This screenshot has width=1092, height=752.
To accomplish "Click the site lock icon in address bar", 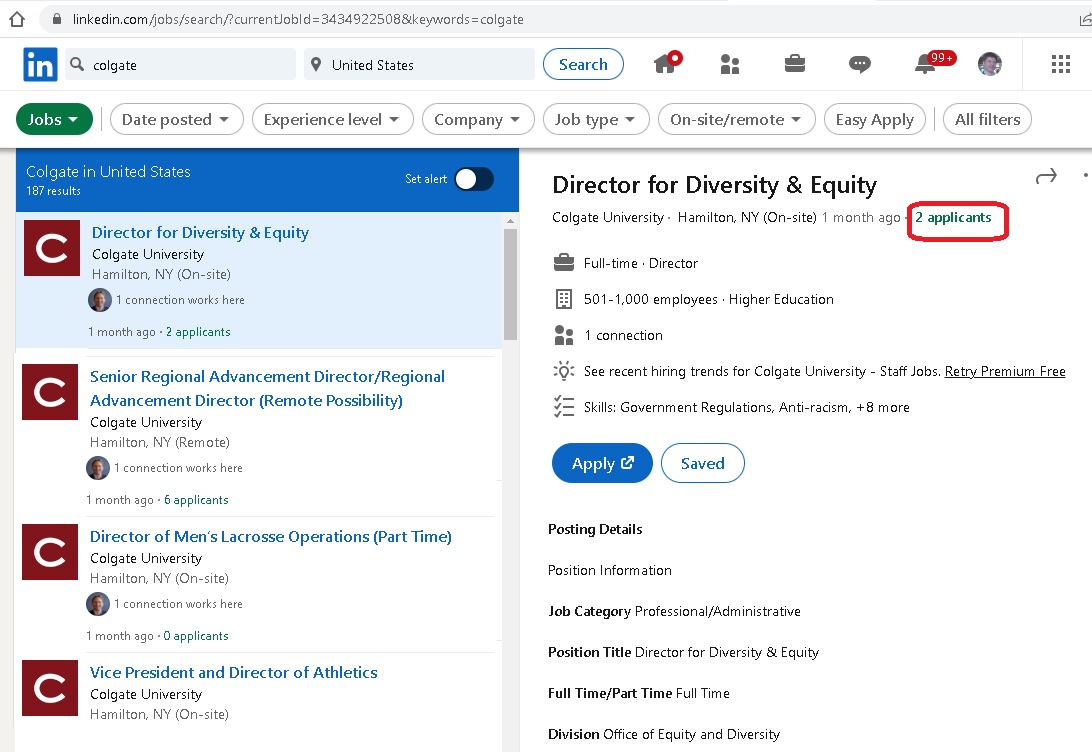I will click(x=57, y=19).
